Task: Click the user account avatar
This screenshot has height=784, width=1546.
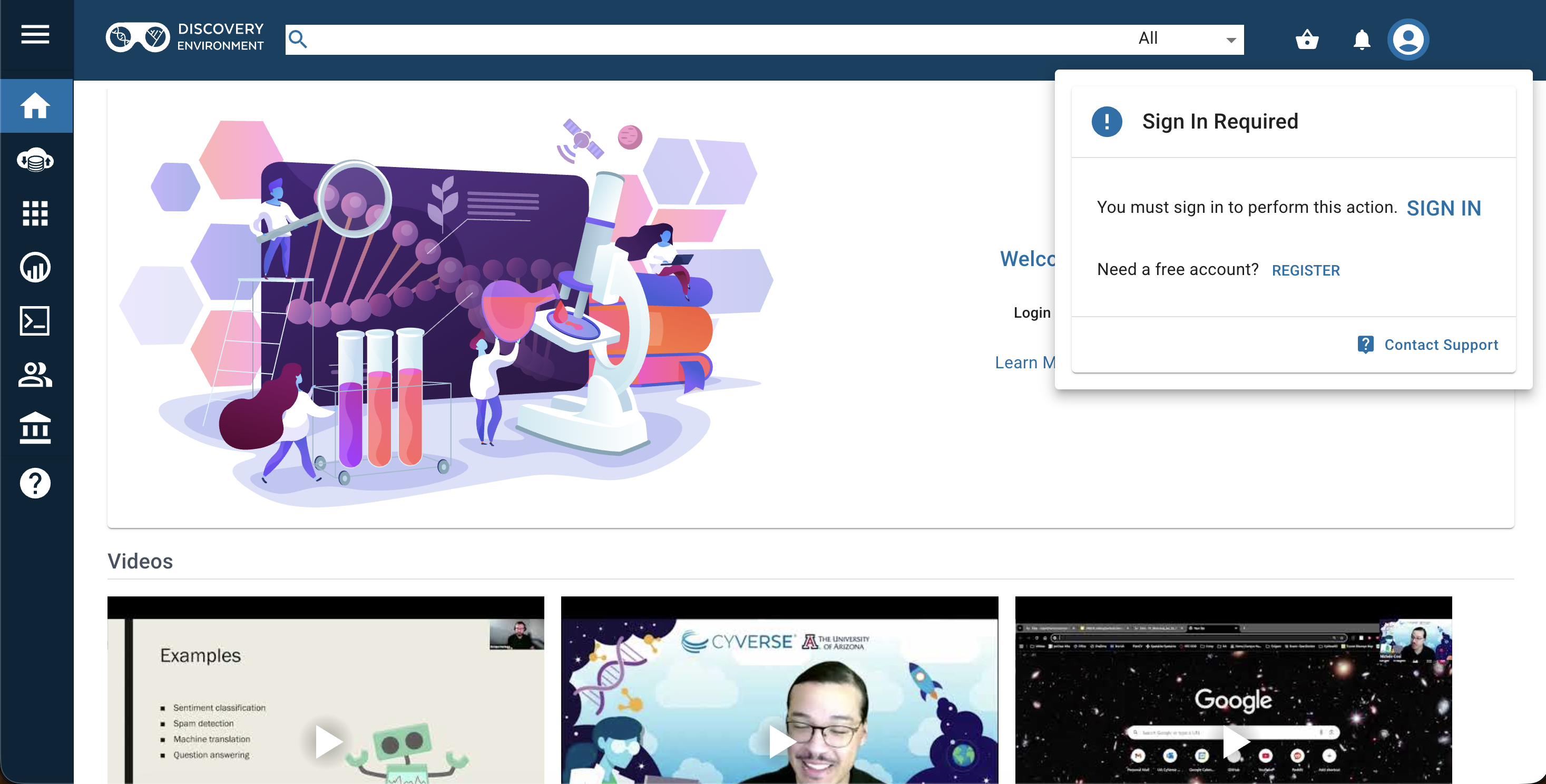Action: tap(1407, 40)
